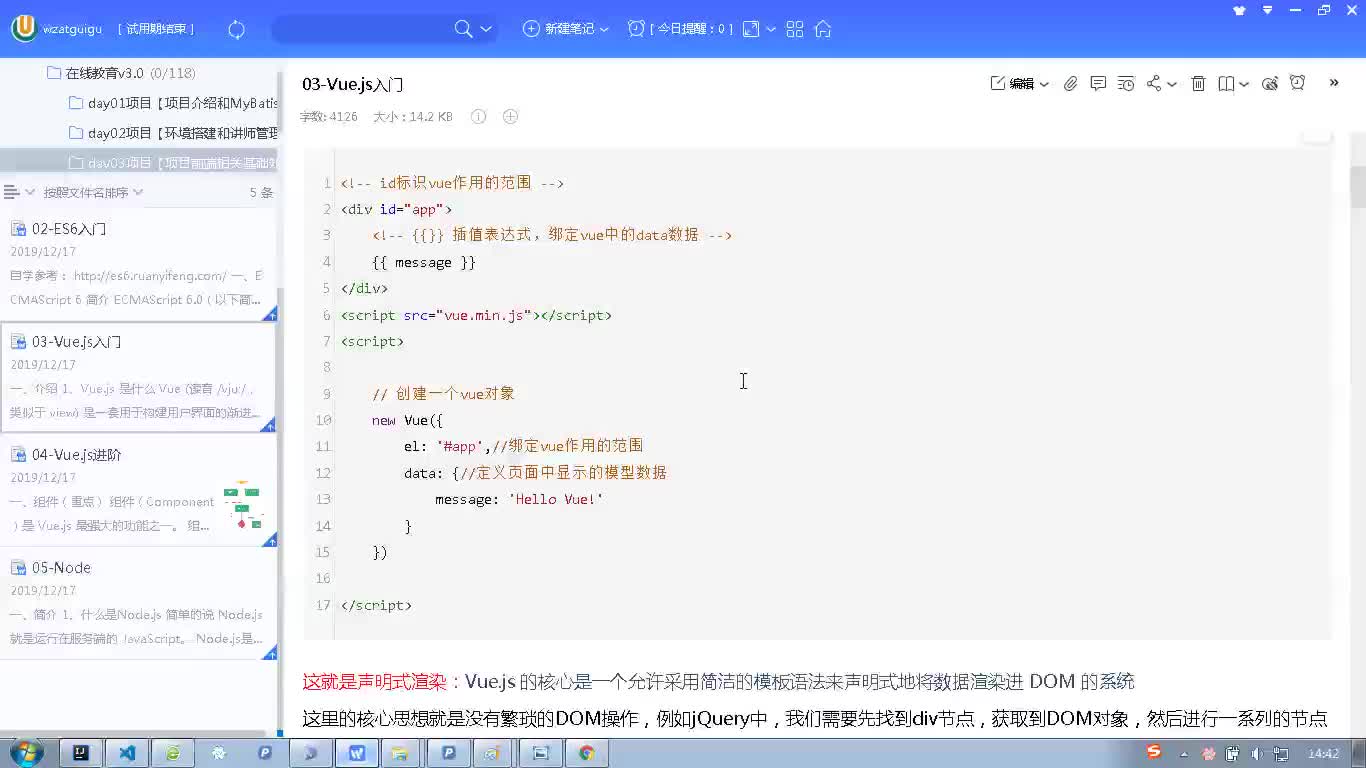Expand more toolbar items chevron

(x=1334, y=83)
